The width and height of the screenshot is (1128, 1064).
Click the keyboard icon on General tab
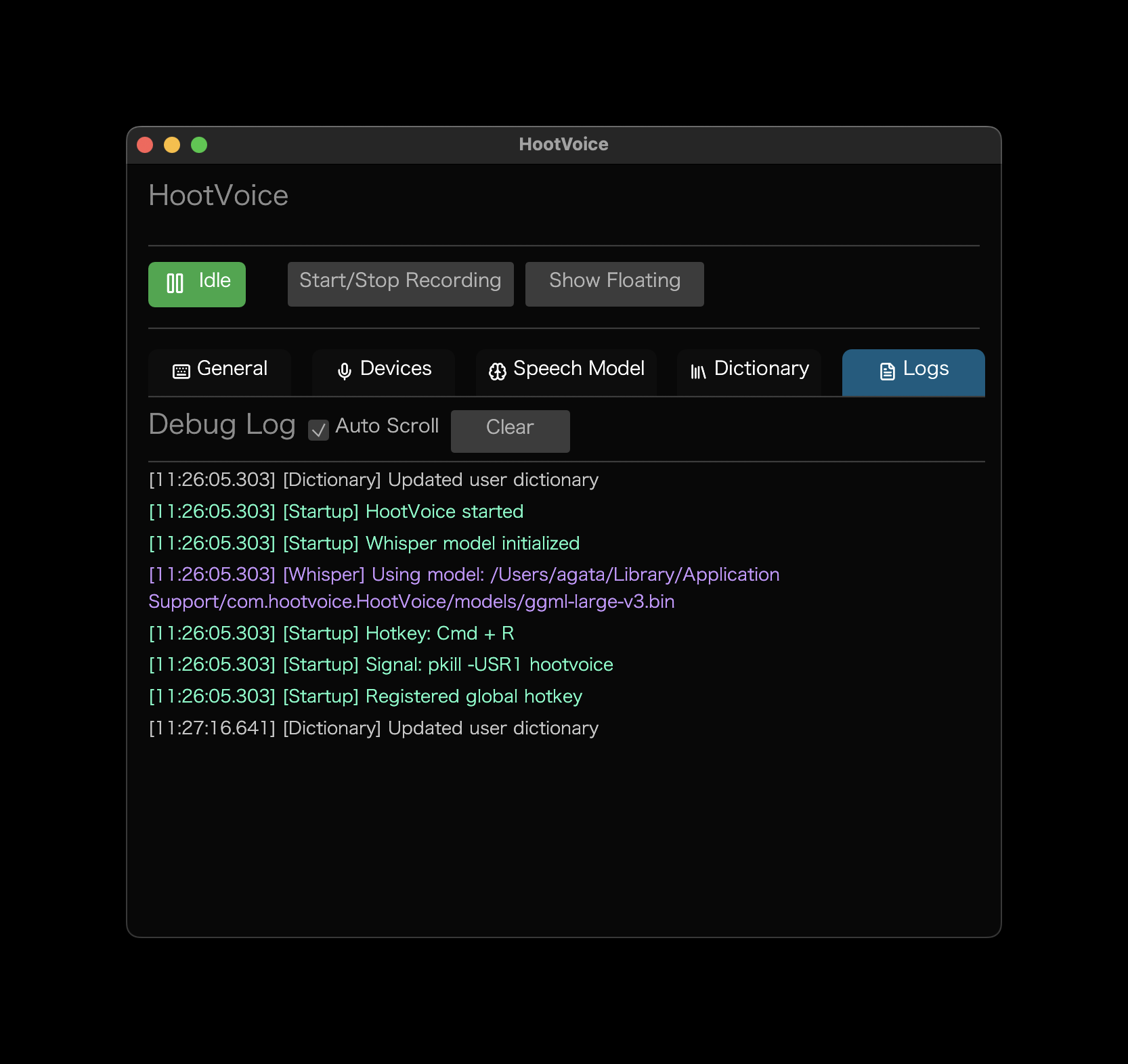click(181, 371)
